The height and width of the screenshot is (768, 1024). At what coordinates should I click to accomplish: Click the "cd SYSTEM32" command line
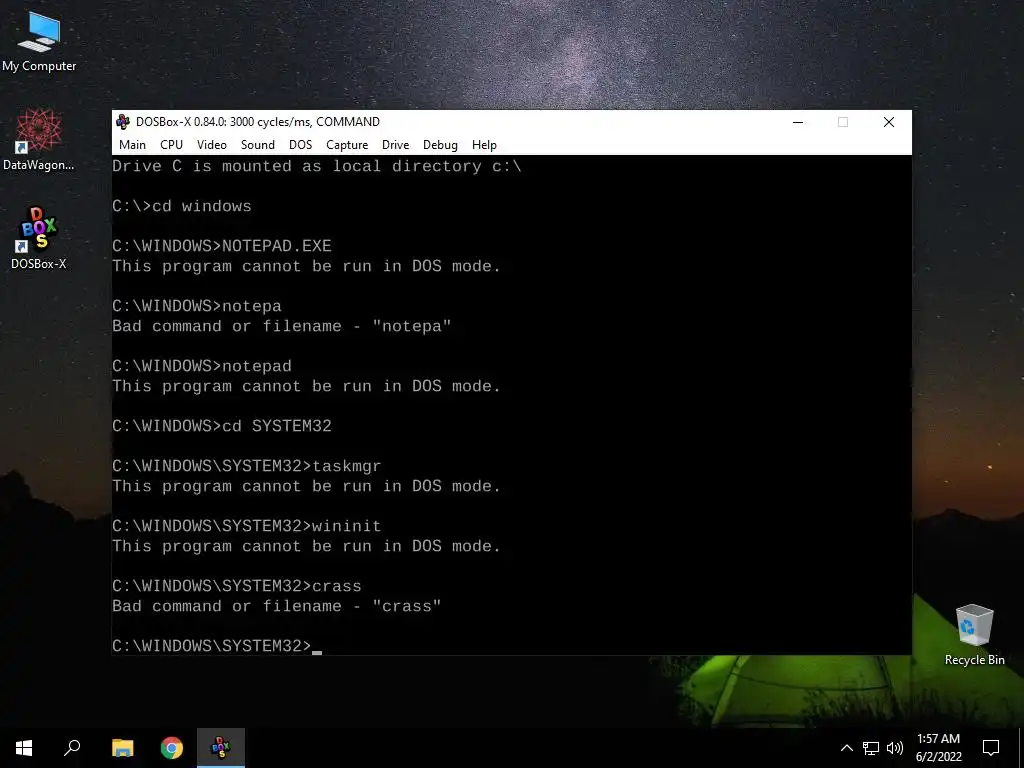pos(222,426)
